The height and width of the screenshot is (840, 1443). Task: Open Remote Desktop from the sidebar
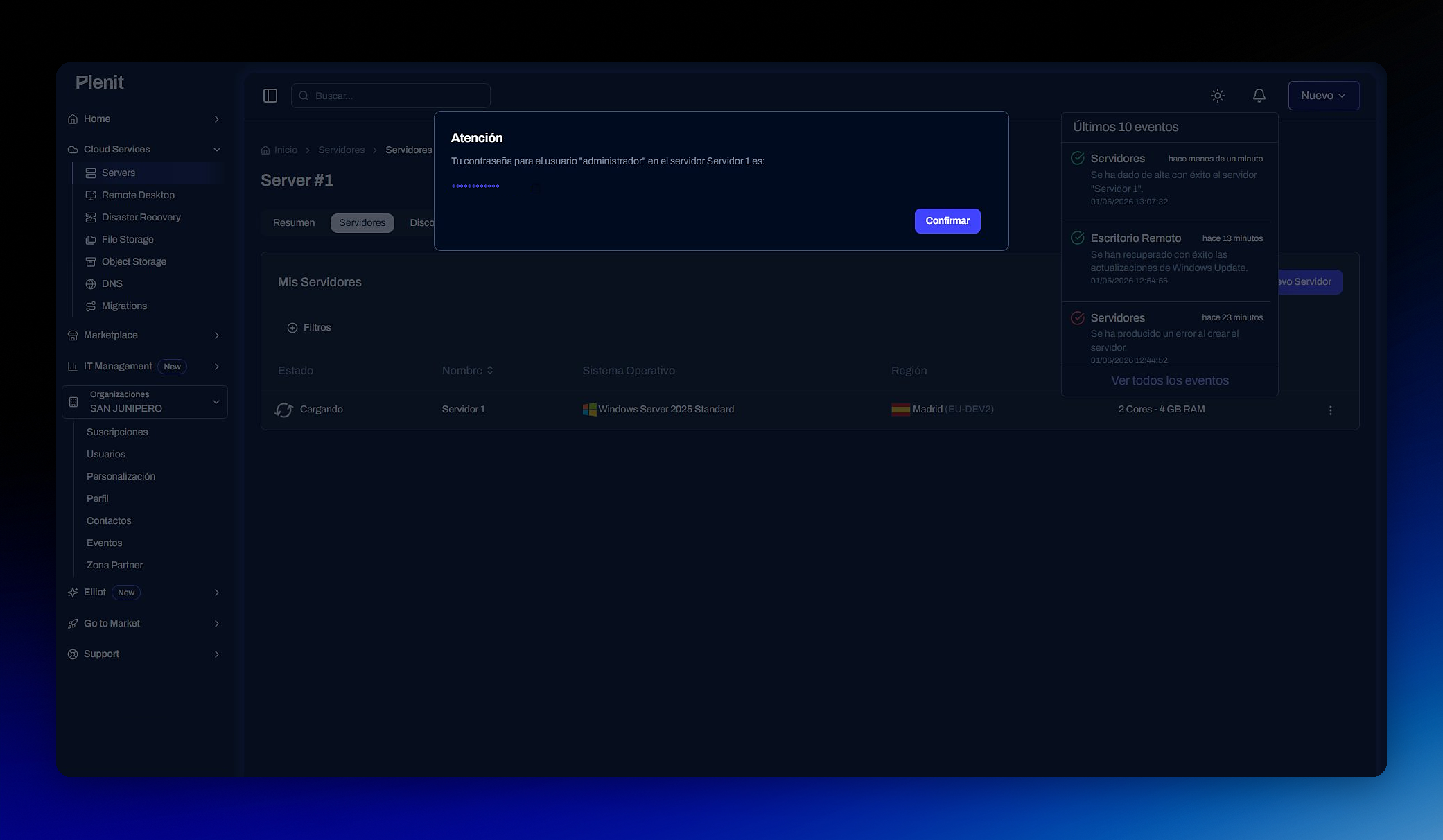tap(138, 195)
